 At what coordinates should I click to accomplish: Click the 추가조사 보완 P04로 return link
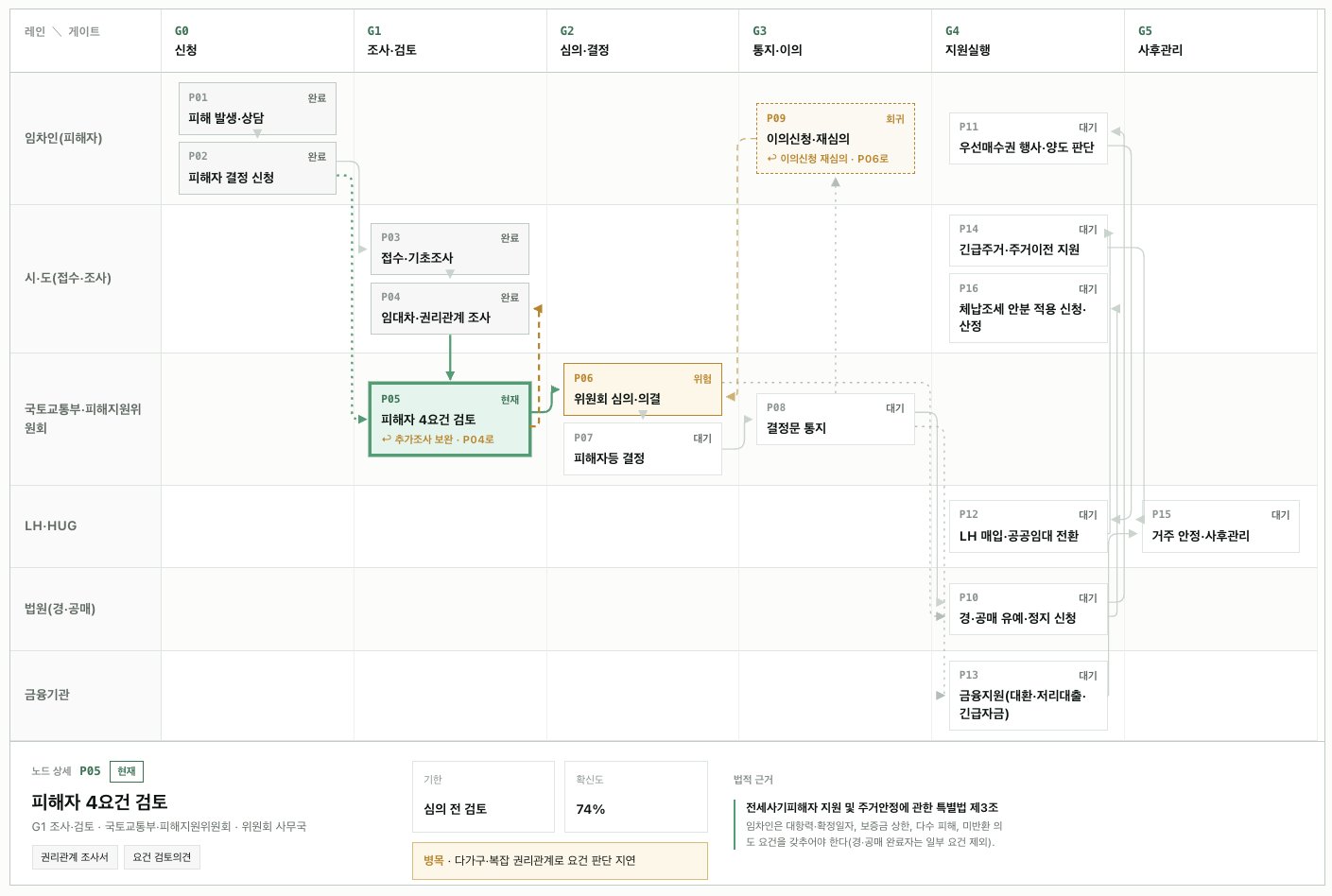point(438,439)
